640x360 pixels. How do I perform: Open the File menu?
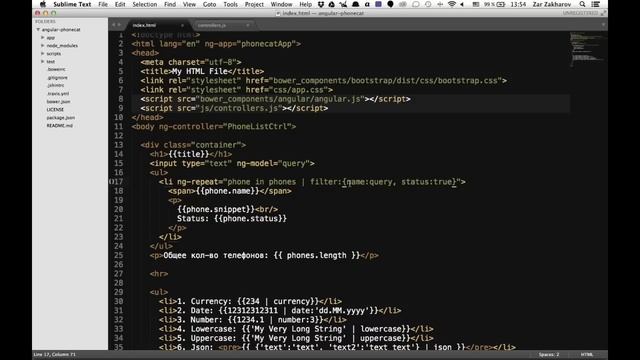click(x=103, y=4)
